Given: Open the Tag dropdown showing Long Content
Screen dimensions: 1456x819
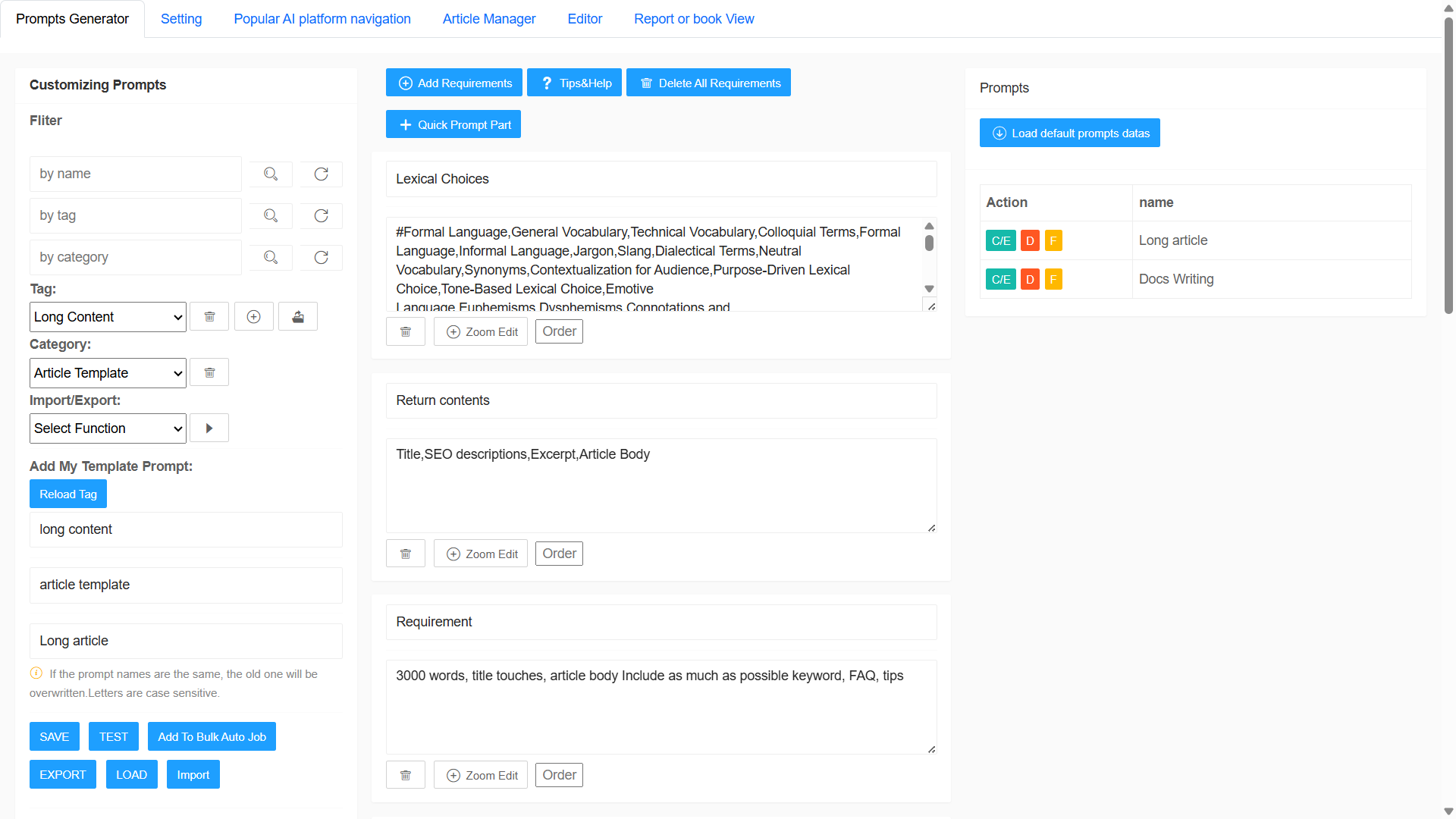Looking at the screenshot, I should pos(108,316).
